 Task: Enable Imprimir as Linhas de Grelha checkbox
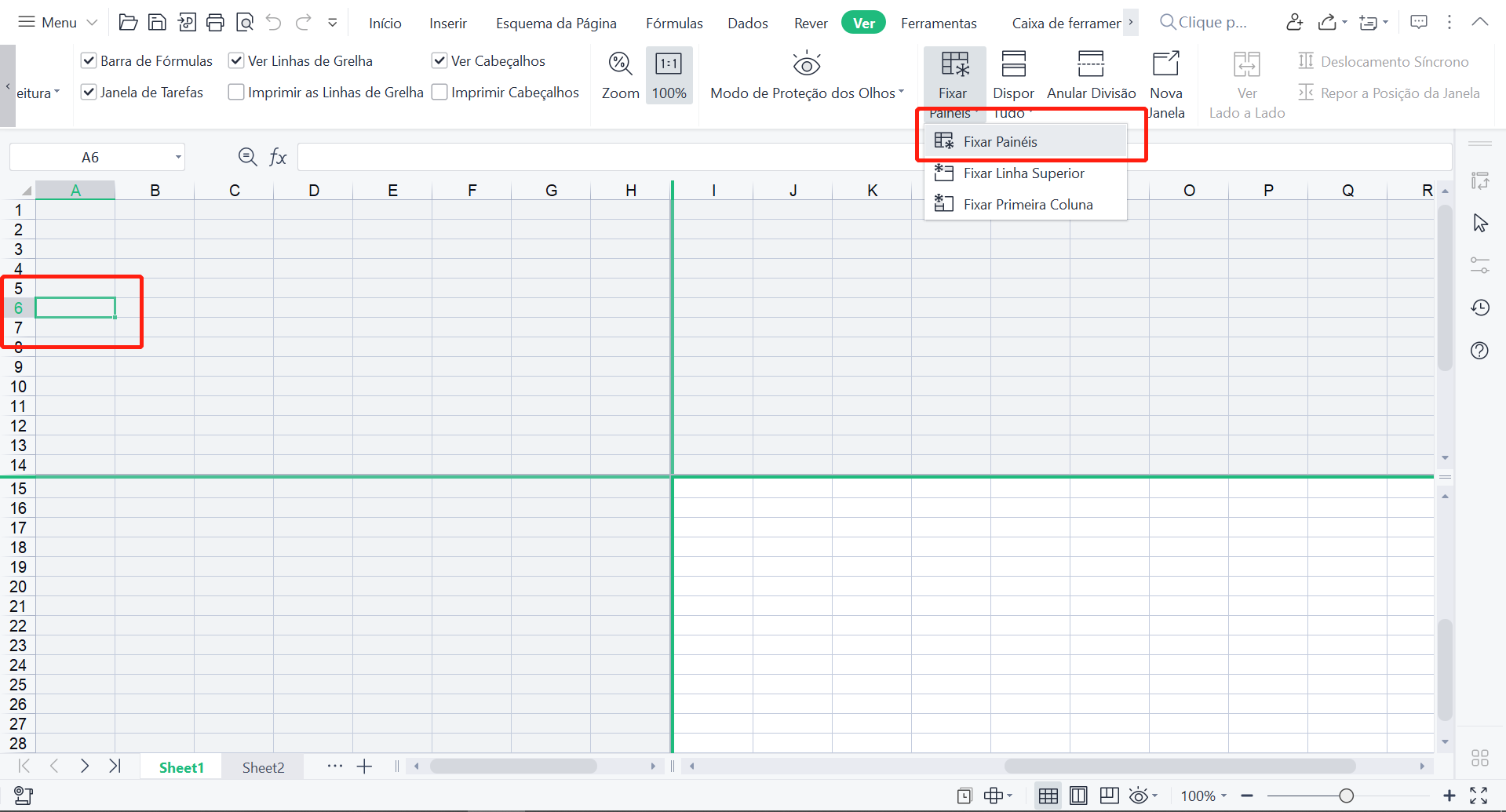click(x=236, y=93)
